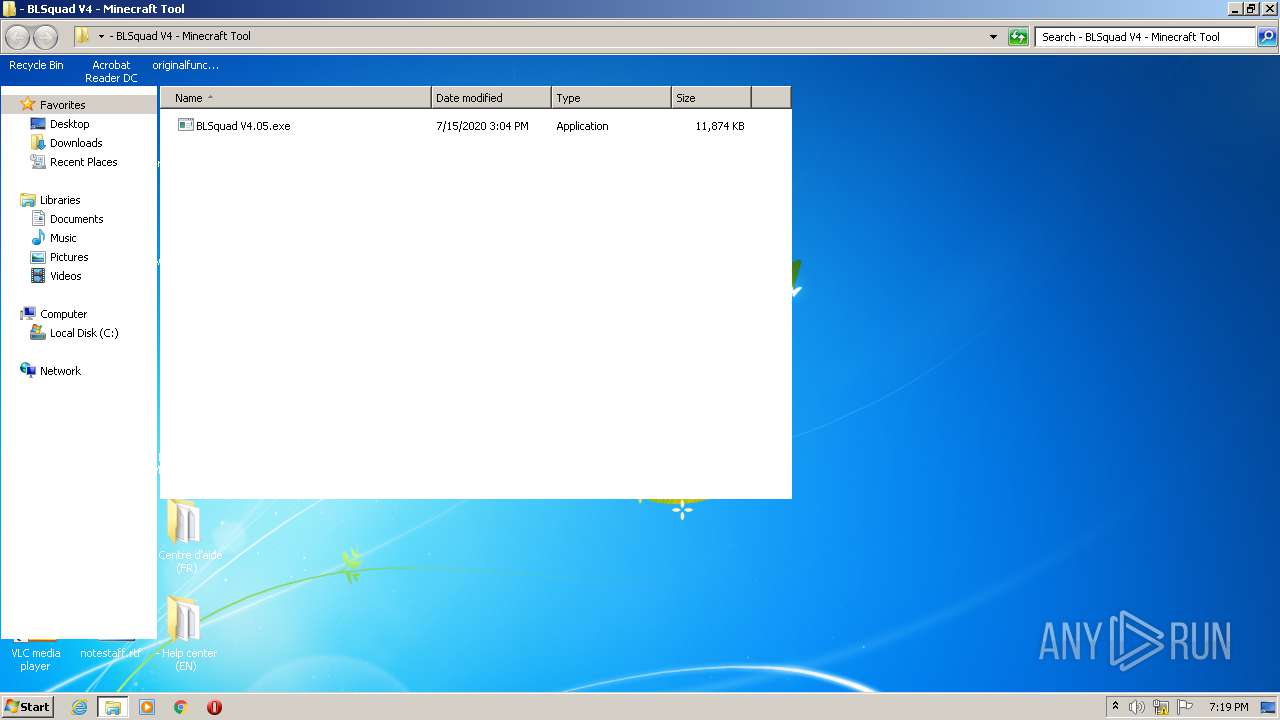Focus the Search BLSquad V4 input box
The image size is (1280, 720).
click(1145, 37)
